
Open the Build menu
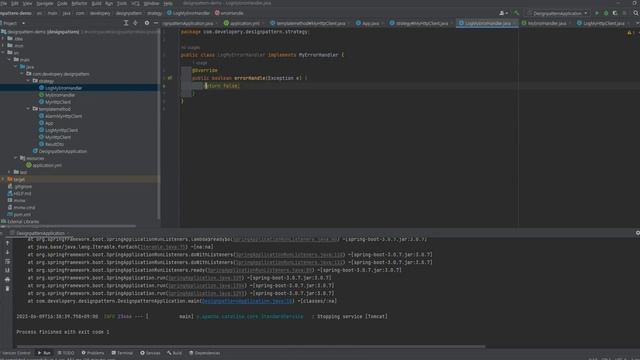(96, 3)
